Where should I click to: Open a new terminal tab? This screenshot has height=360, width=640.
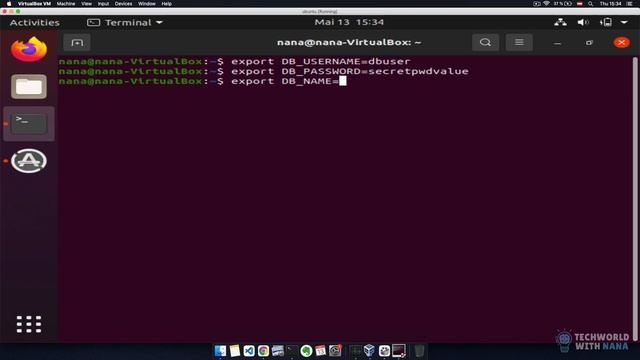point(77,42)
